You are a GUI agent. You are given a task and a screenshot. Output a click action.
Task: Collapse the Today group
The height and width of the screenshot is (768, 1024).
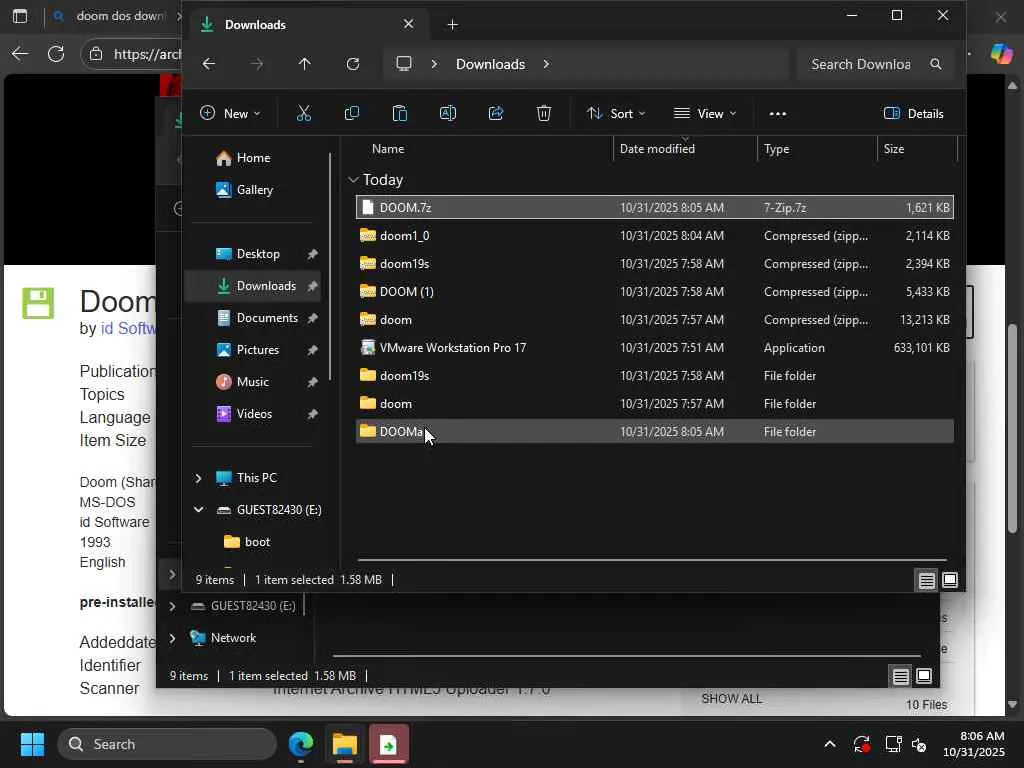(x=353, y=180)
